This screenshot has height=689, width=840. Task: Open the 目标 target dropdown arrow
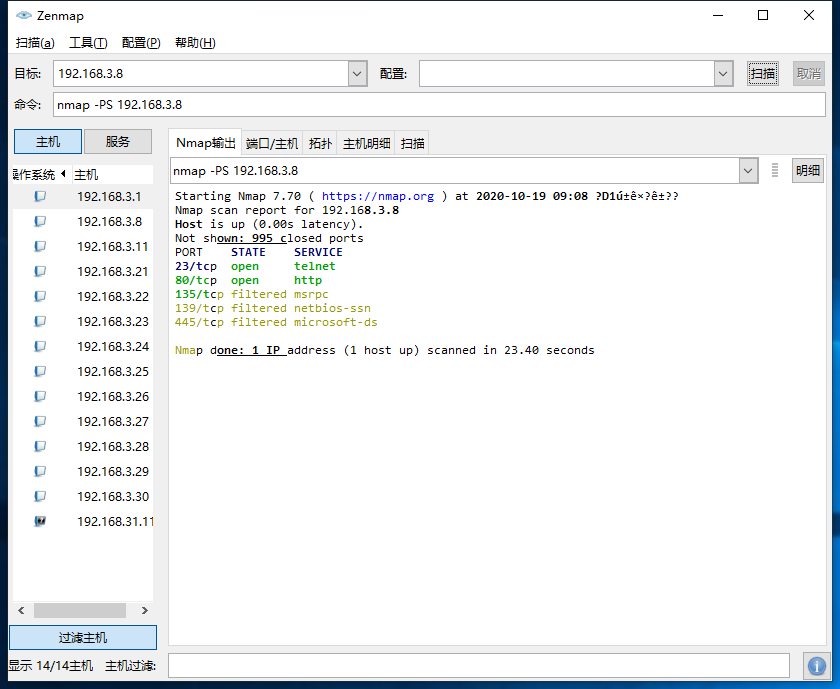(357, 73)
